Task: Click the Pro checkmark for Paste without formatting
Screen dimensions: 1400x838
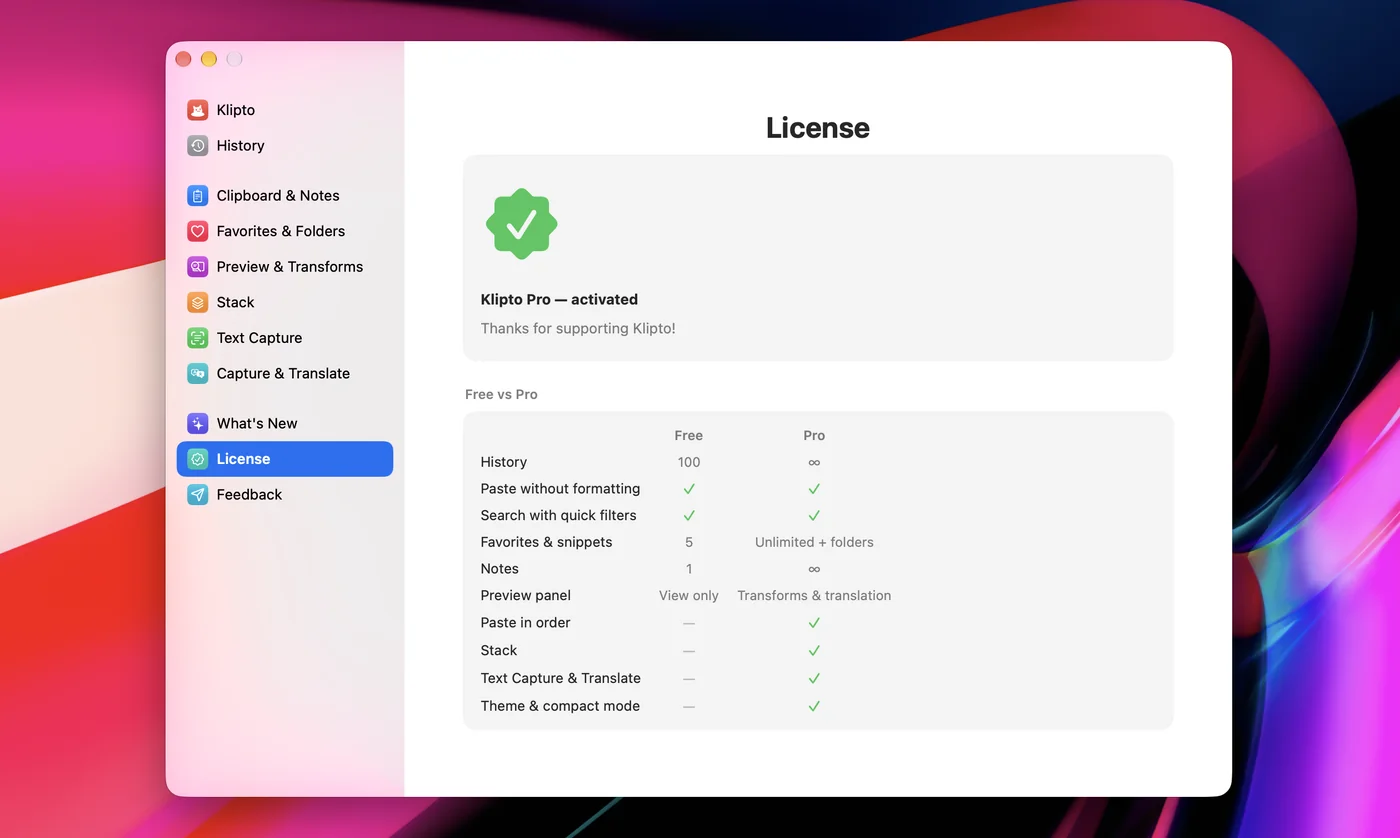Action: [x=814, y=489]
